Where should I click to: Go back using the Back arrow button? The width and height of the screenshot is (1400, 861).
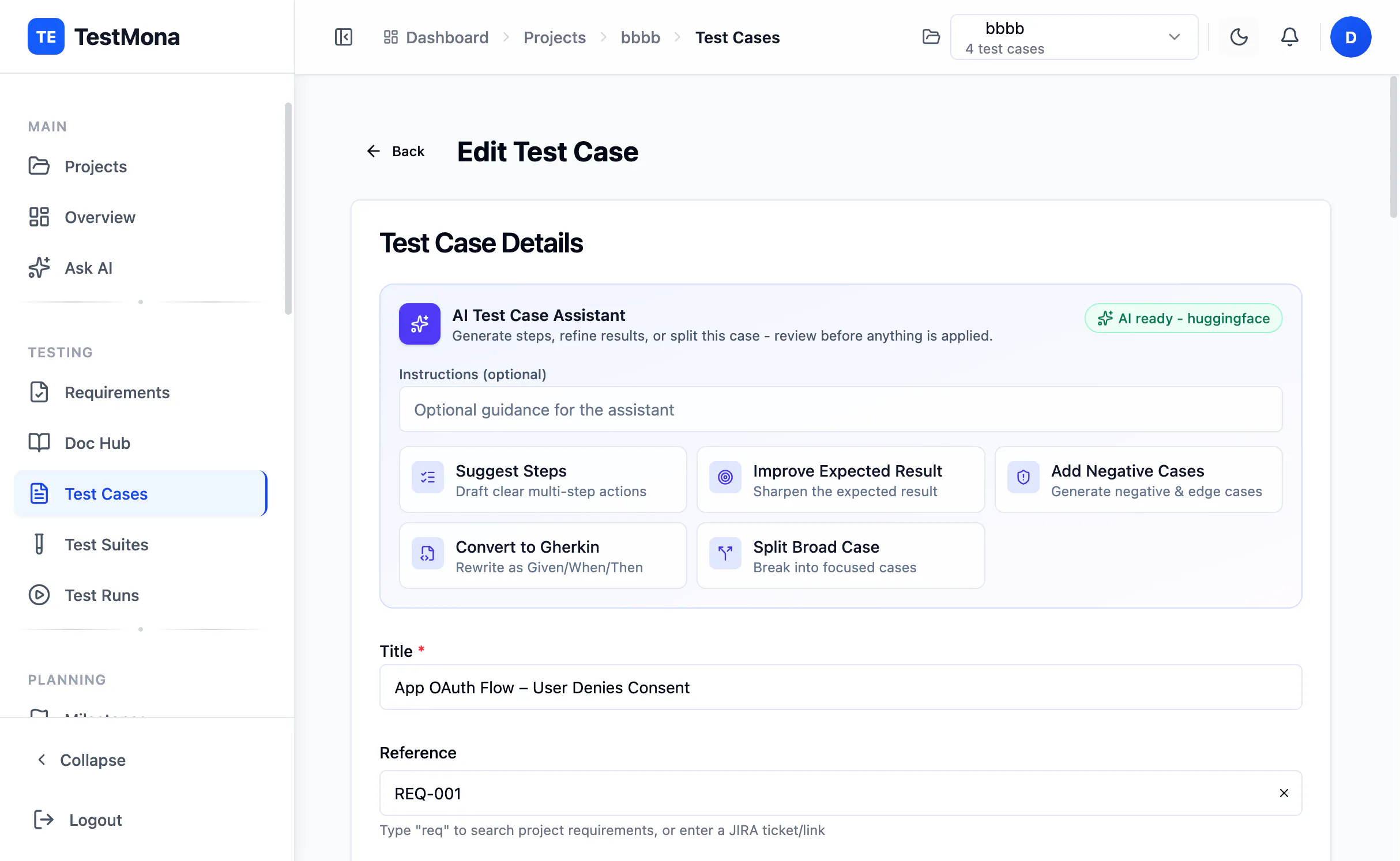[x=396, y=152]
